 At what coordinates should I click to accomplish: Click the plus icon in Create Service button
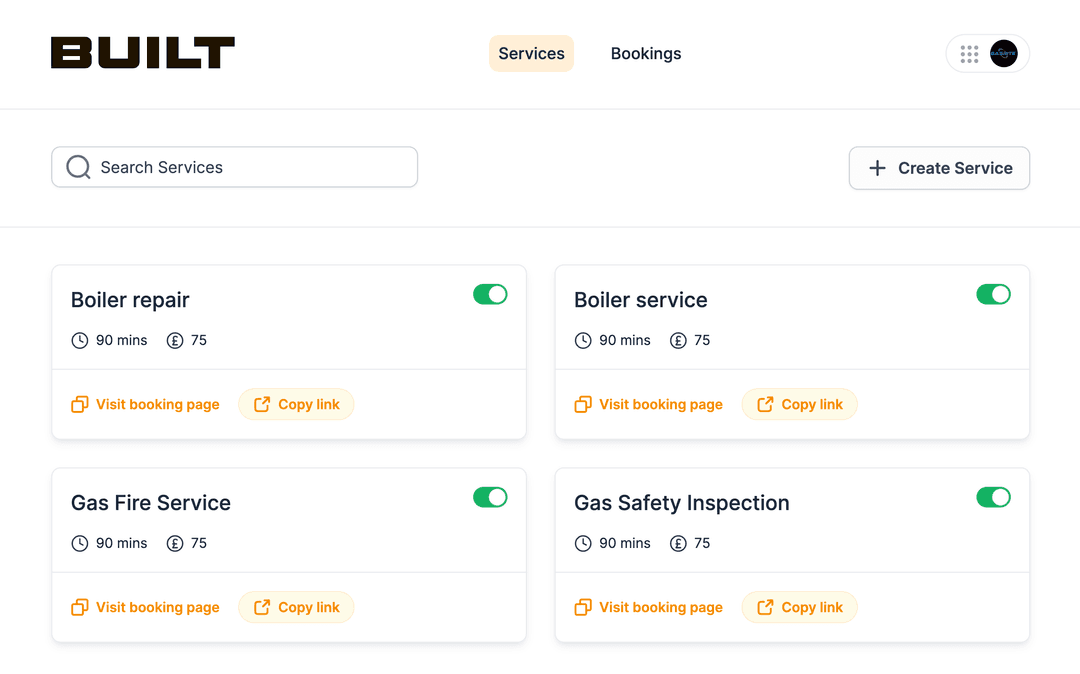point(876,168)
